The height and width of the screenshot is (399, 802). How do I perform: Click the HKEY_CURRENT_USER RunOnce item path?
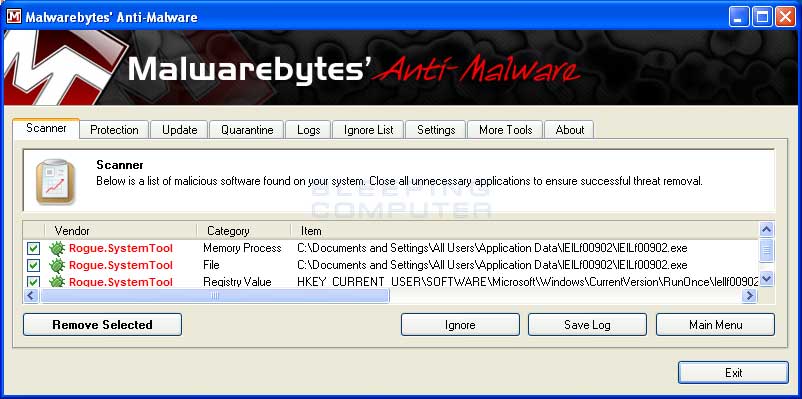coord(527,282)
